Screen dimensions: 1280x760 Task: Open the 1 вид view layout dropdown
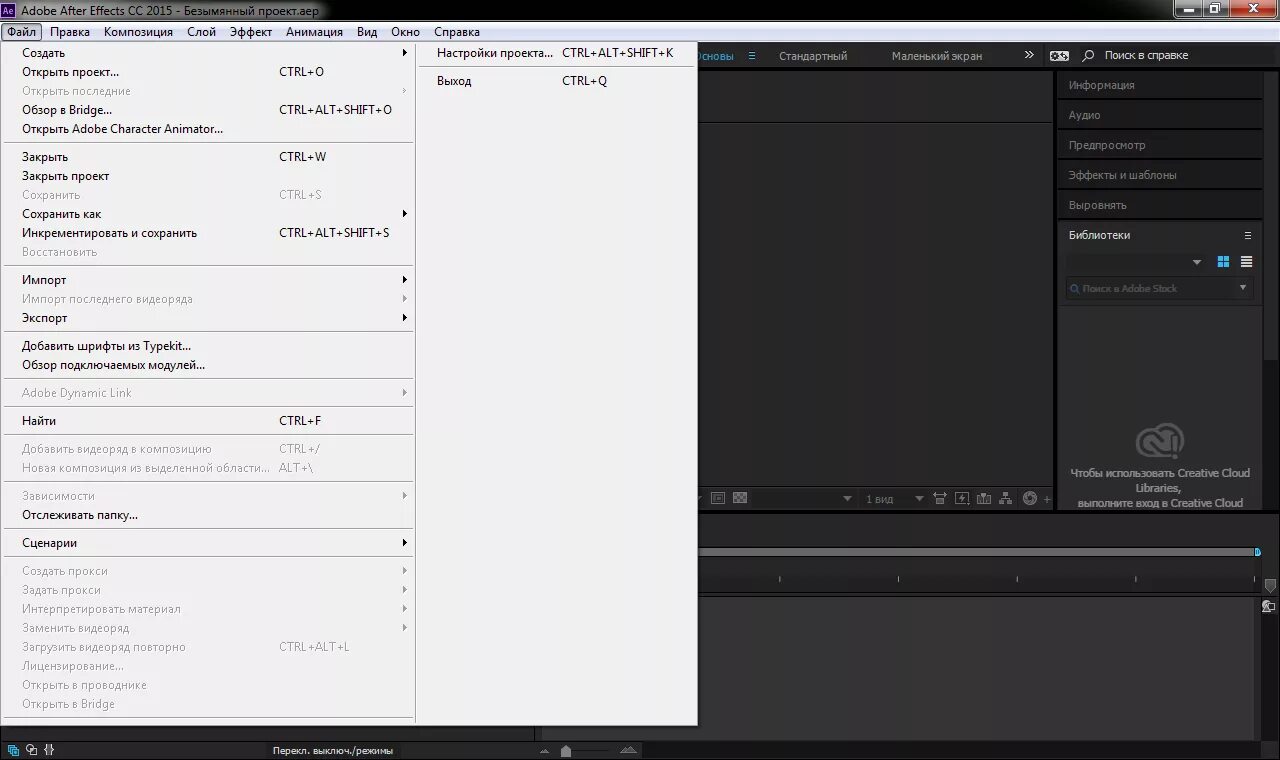[x=894, y=498]
